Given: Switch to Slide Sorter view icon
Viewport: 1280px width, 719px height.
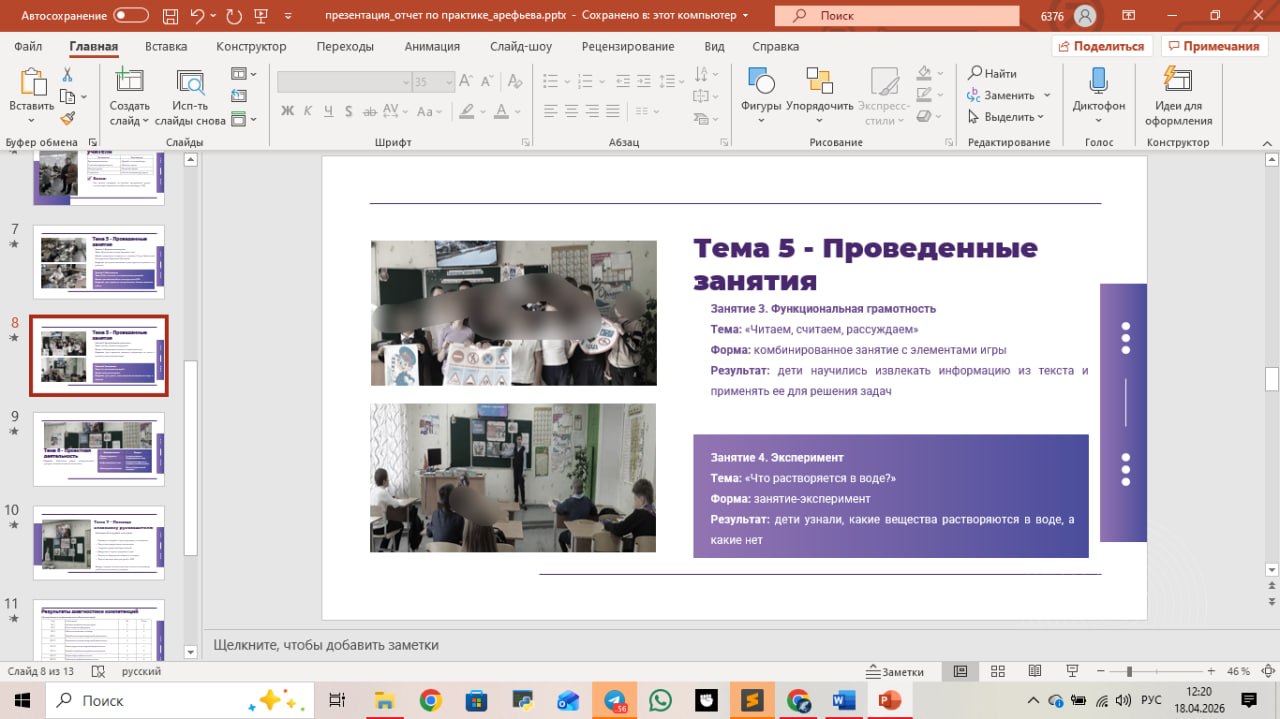Looking at the screenshot, I should pos(998,671).
